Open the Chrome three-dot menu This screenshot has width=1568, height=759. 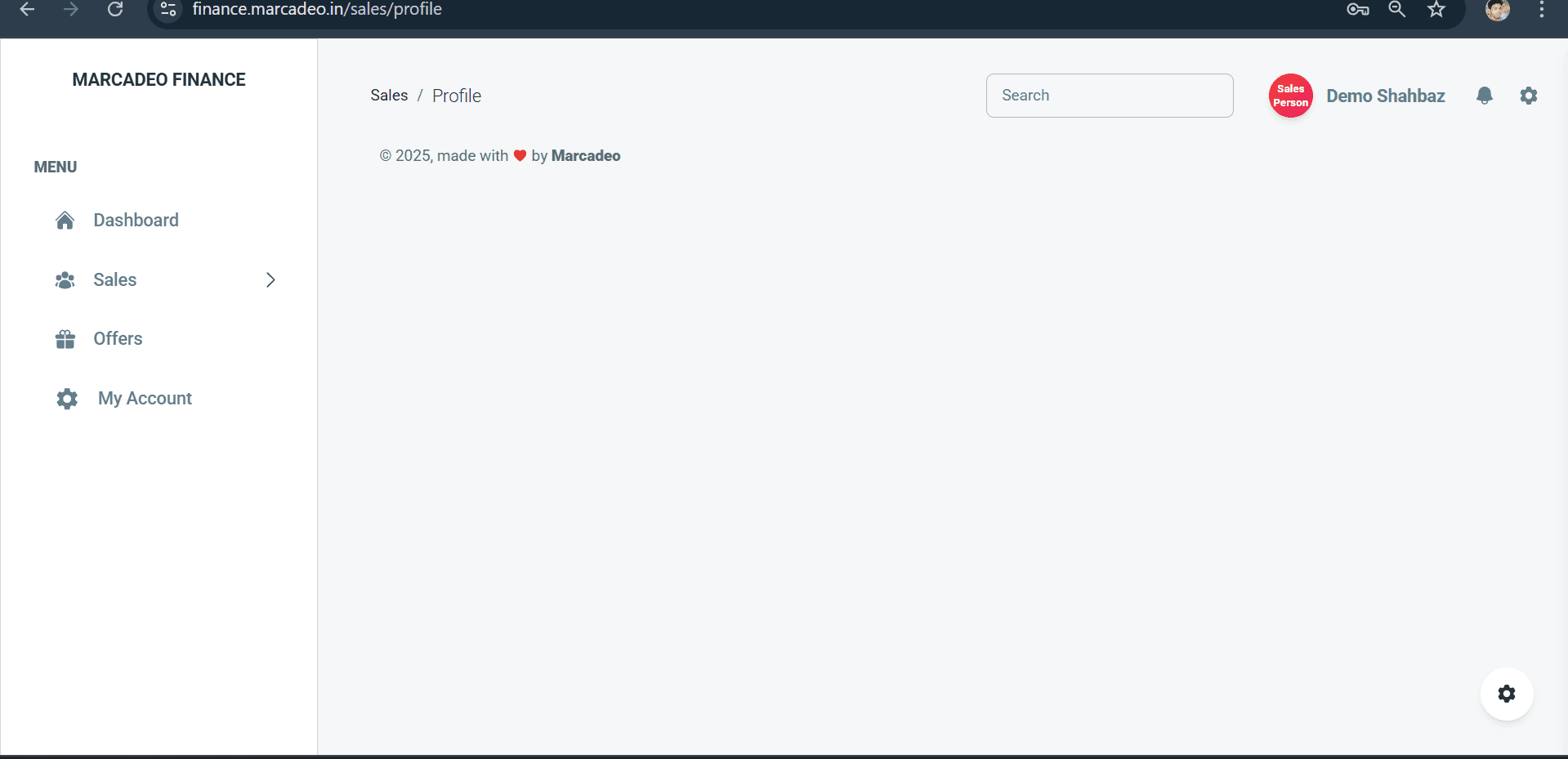pyautogui.click(x=1542, y=10)
